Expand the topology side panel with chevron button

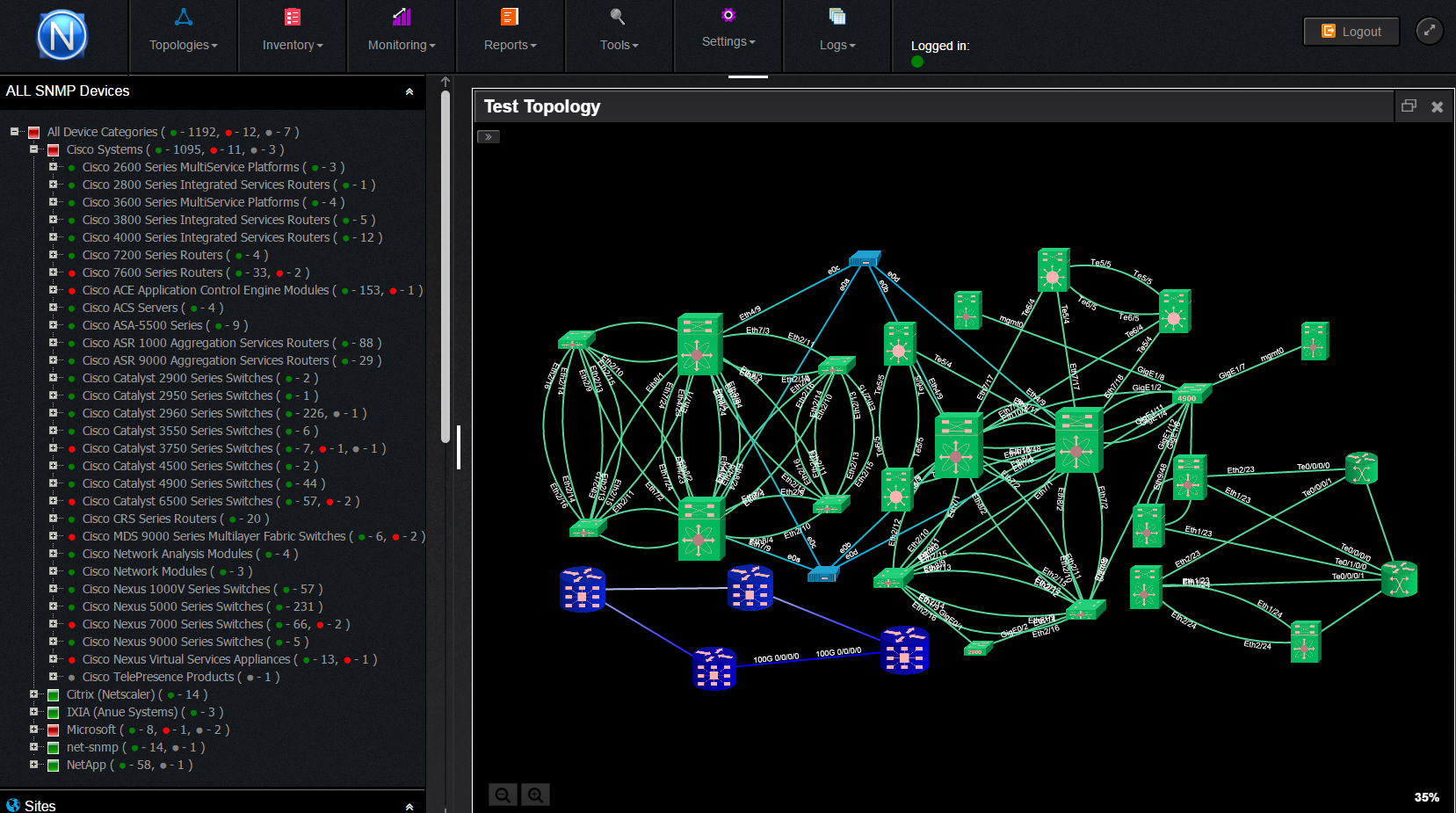[489, 137]
